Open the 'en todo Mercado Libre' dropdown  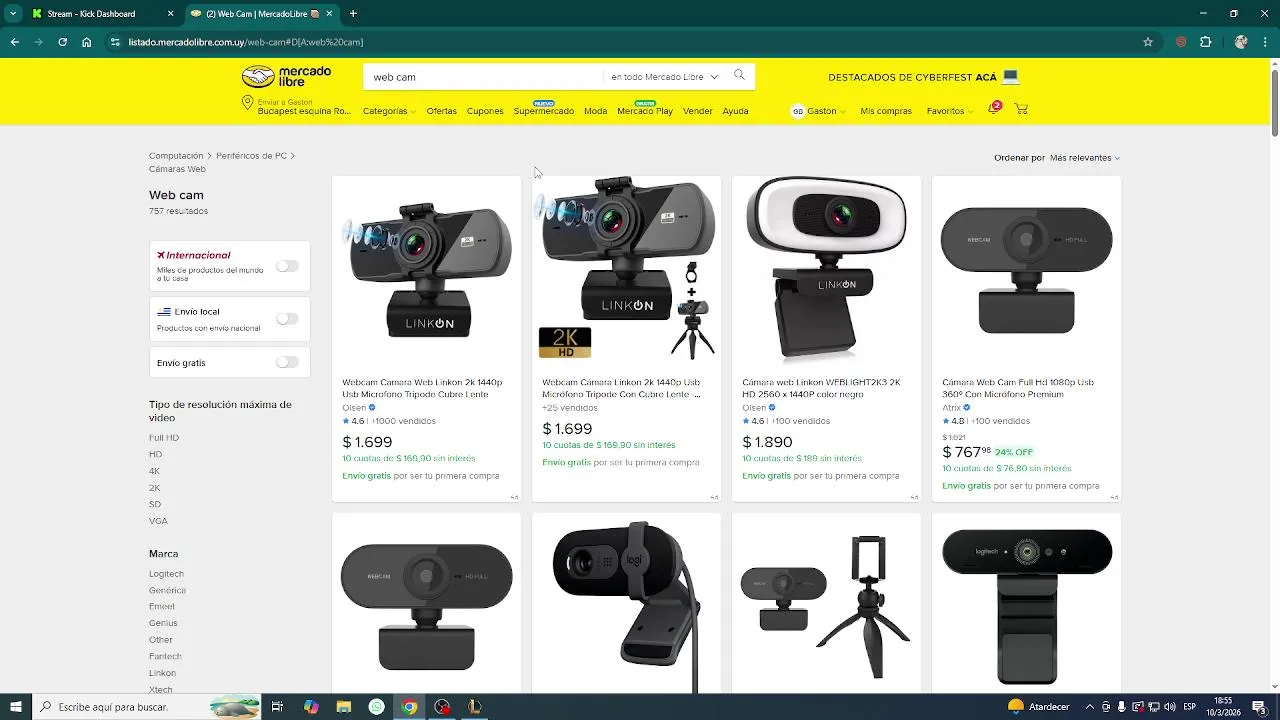[665, 77]
